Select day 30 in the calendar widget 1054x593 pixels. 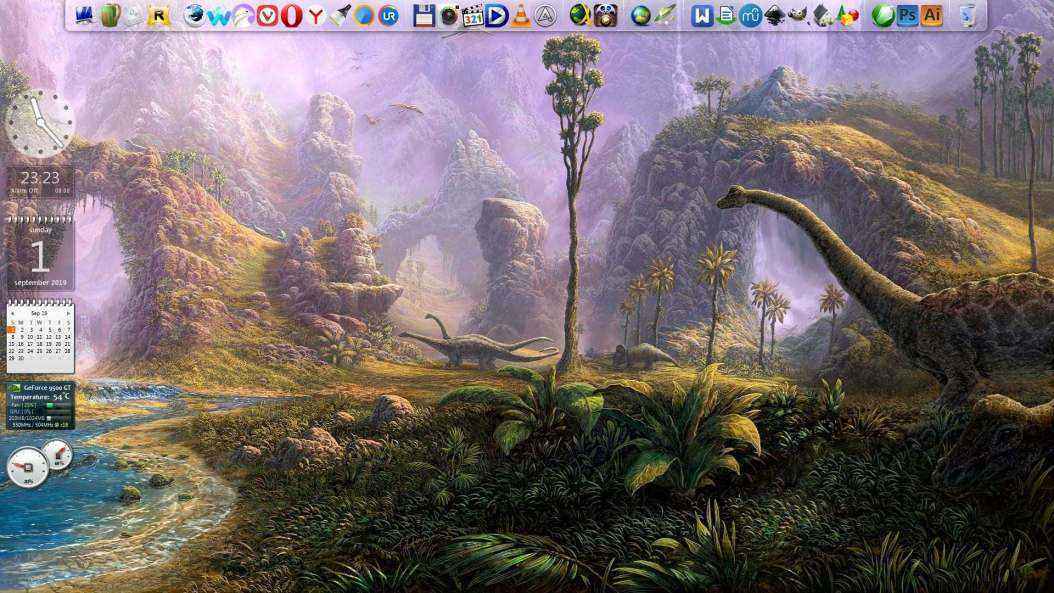pos(21,358)
